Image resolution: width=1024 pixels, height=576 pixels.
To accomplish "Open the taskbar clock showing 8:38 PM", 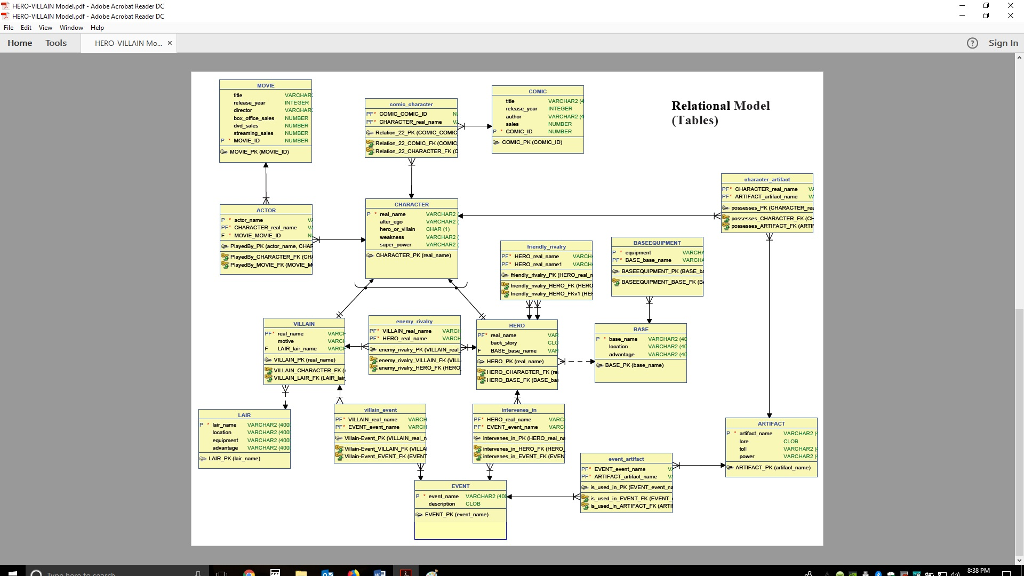I will [x=981, y=570].
